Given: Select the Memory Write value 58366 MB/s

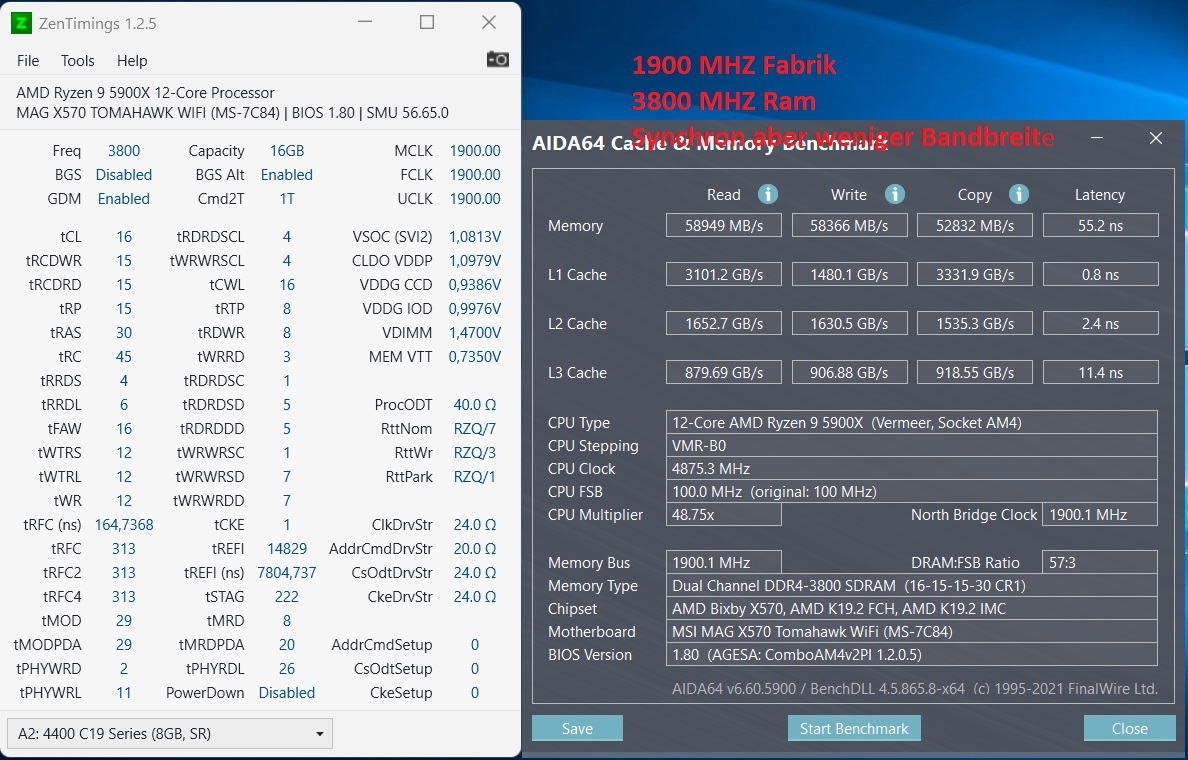Looking at the screenshot, I should tap(849, 225).
